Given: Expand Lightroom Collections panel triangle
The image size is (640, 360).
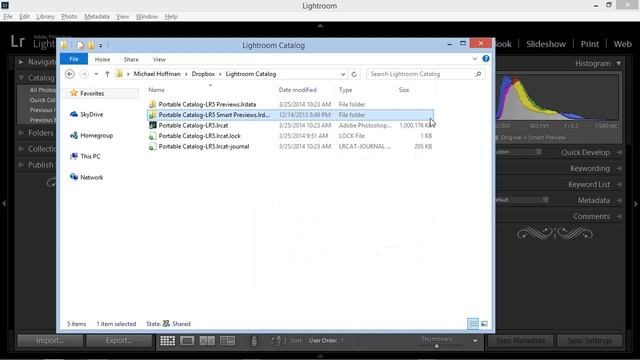Looking at the screenshot, I should pos(20,149).
